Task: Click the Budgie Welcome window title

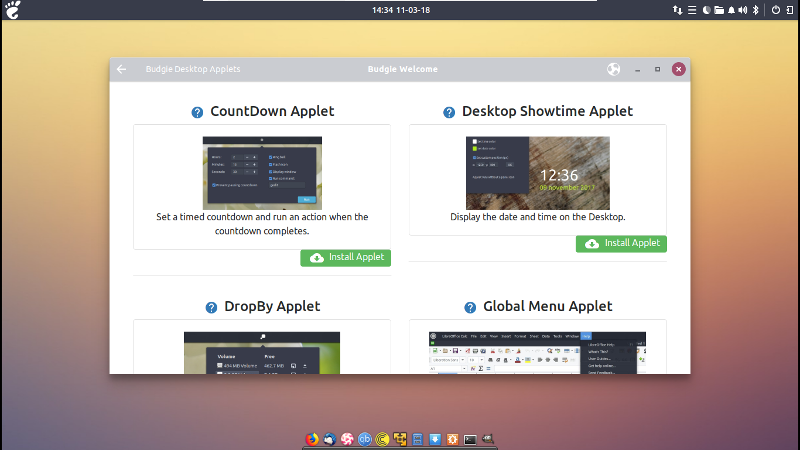Action: pos(403,69)
